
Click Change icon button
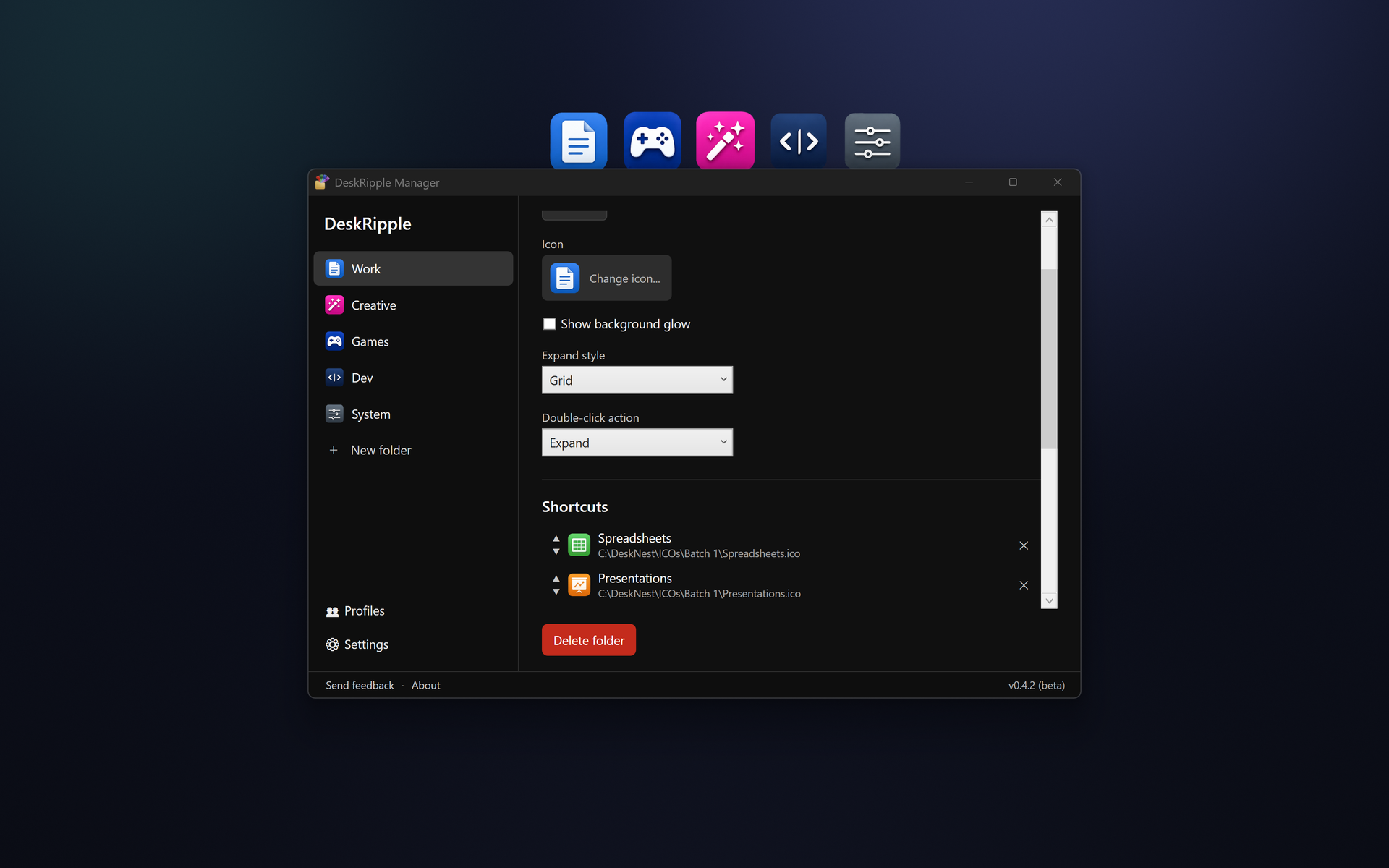606,278
